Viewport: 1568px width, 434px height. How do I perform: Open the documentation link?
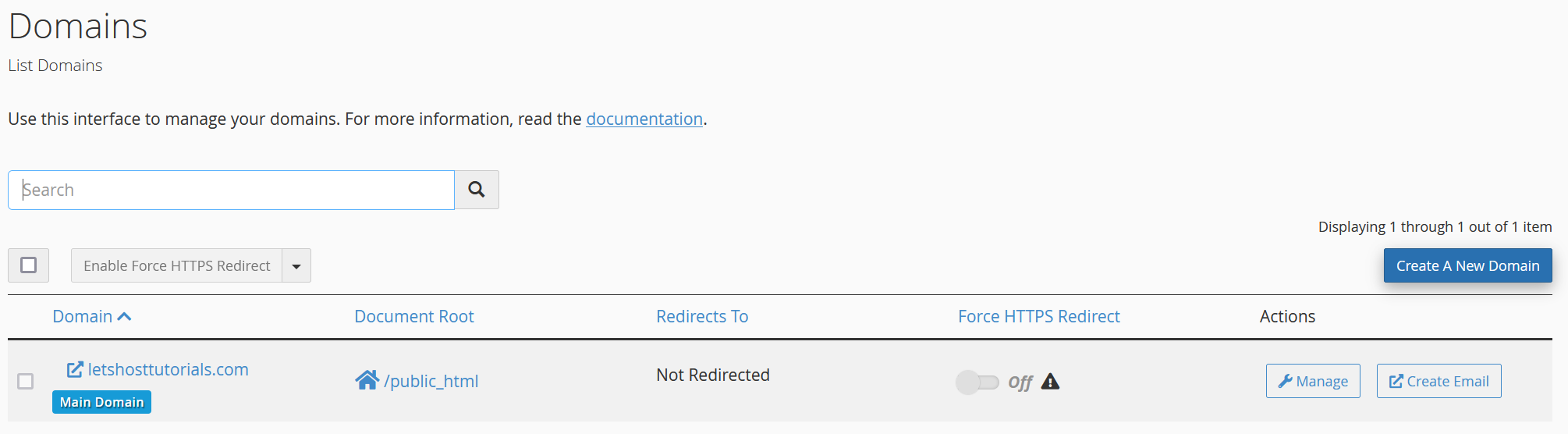(644, 119)
